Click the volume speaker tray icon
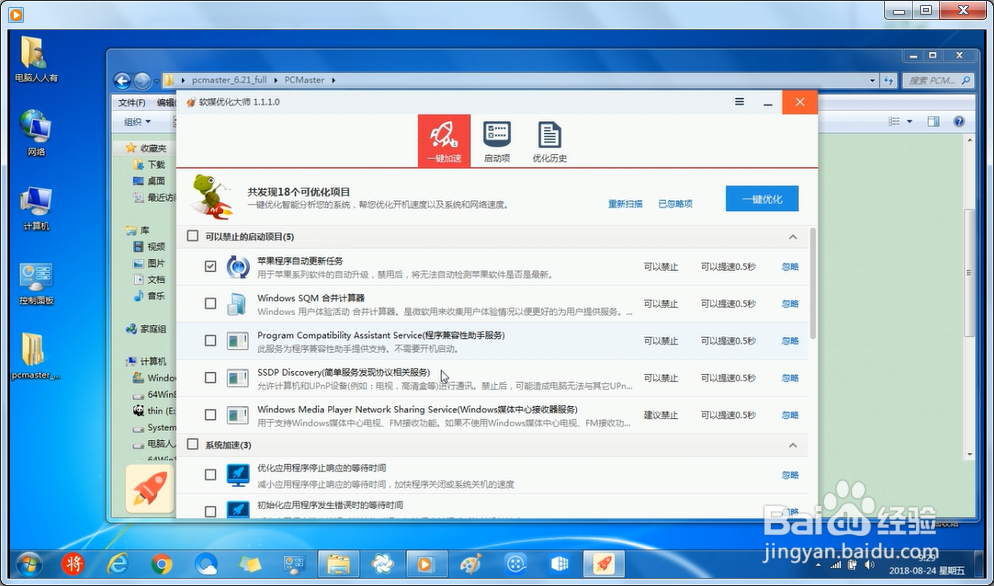Screen dimensions: 994x586 click(870, 564)
